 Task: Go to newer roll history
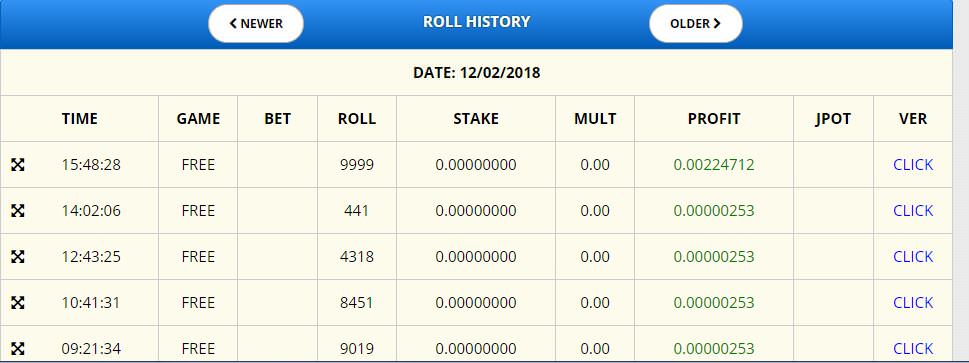pyautogui.click(x=256, y=23)
